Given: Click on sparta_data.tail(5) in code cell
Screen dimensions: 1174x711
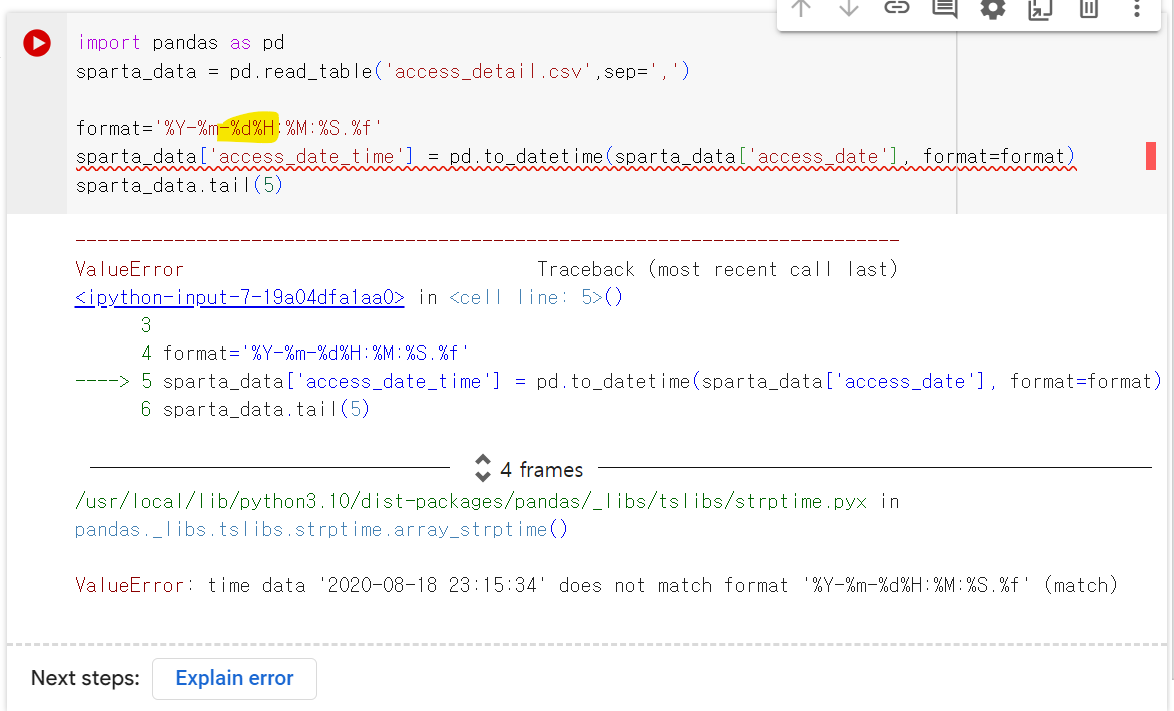Looking at the screenshot, I should (179, 185).
